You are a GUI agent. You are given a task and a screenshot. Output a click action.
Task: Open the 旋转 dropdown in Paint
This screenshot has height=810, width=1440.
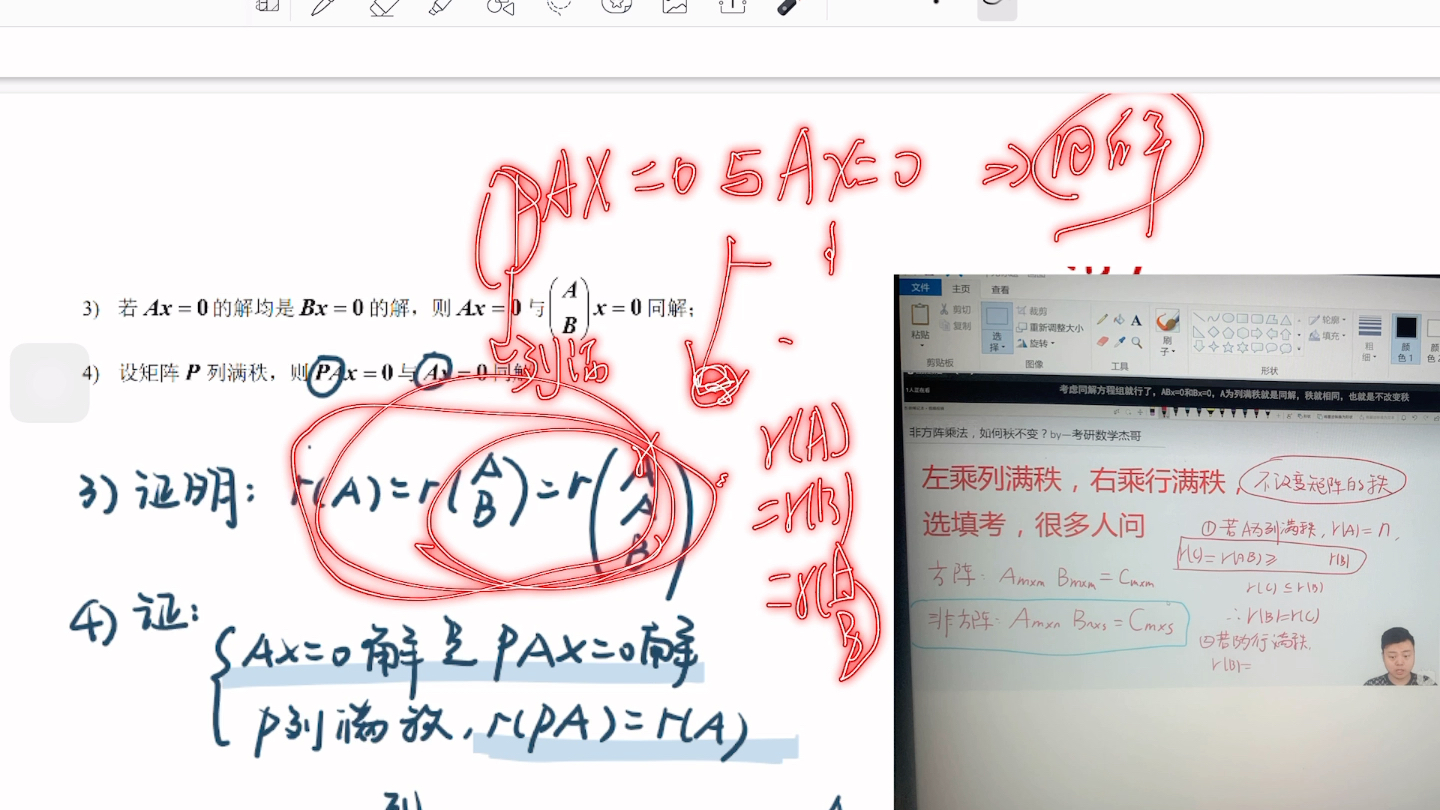1037,343
